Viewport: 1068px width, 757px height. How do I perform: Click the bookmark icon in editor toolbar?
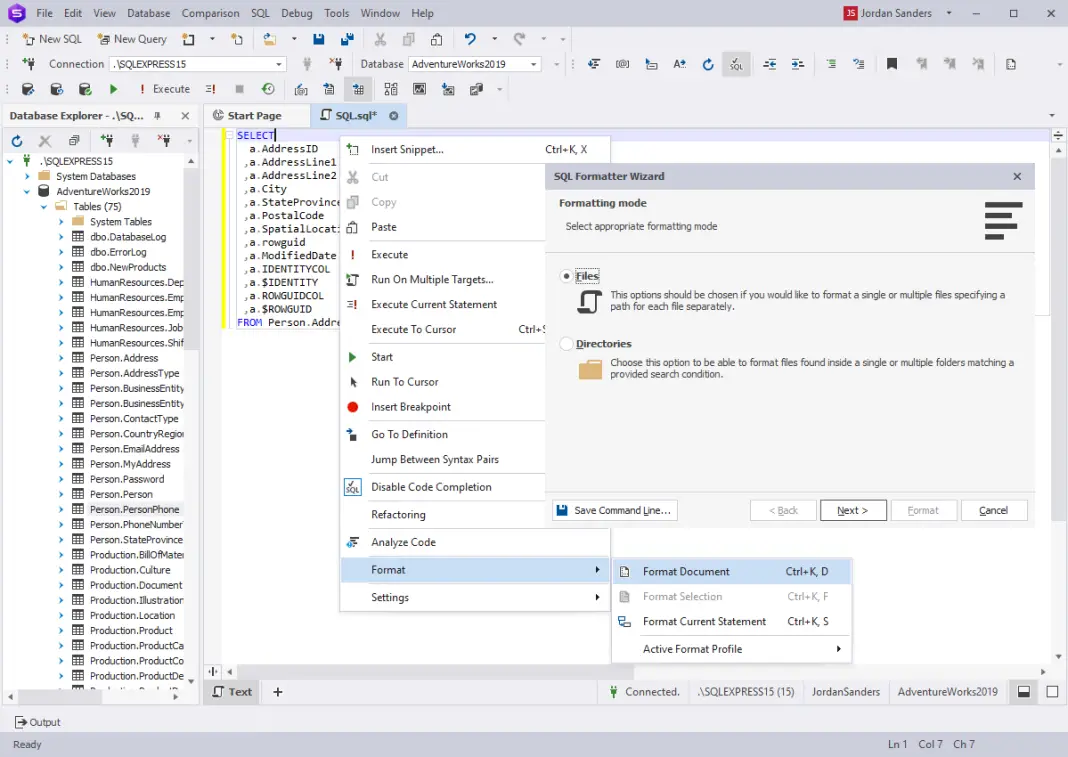pos(892,64)
